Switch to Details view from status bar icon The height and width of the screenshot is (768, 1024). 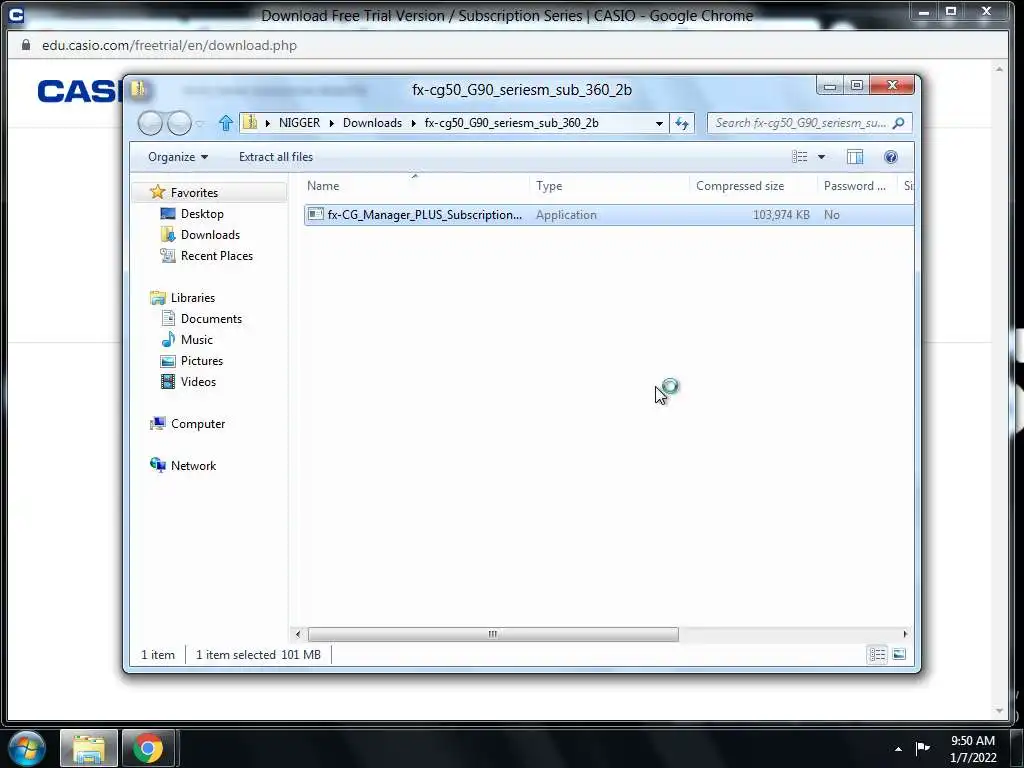point(877,654)
